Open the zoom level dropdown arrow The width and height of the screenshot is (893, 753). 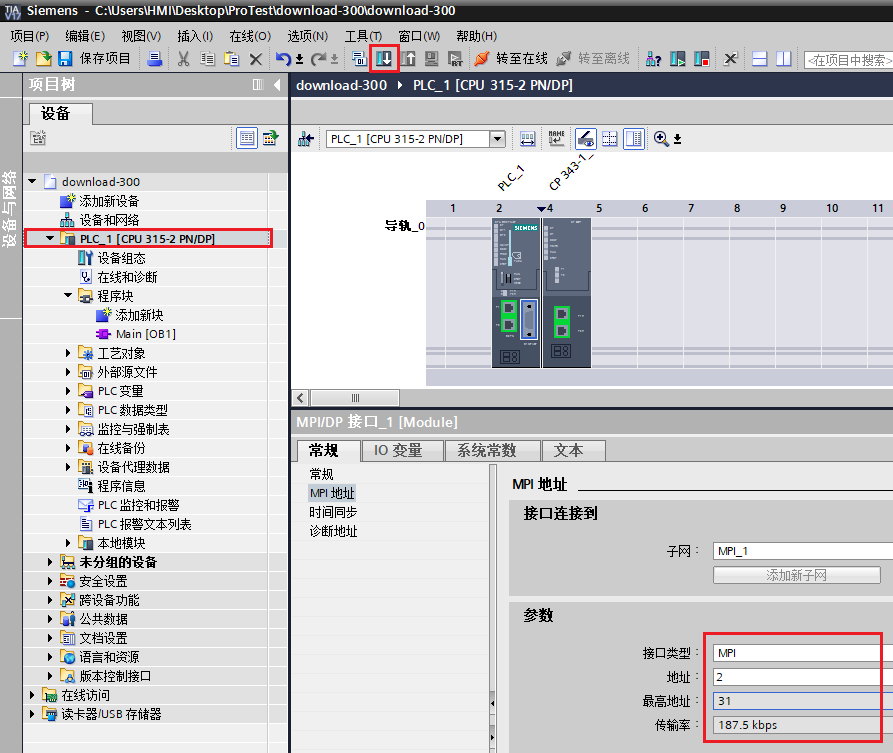677,139
